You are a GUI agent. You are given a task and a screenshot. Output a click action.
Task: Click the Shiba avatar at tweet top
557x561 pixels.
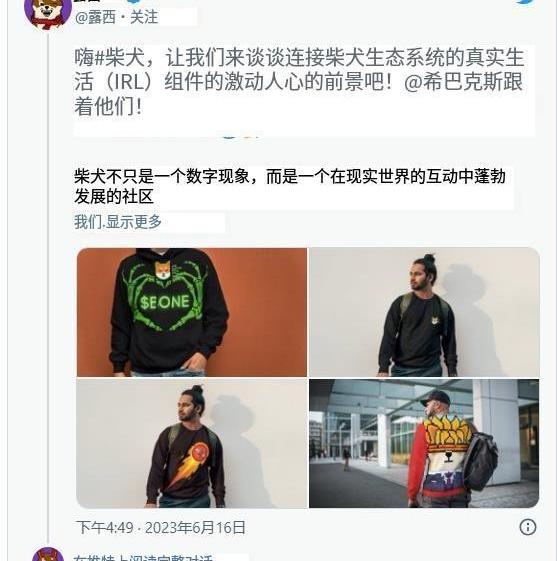click(48, 12)
